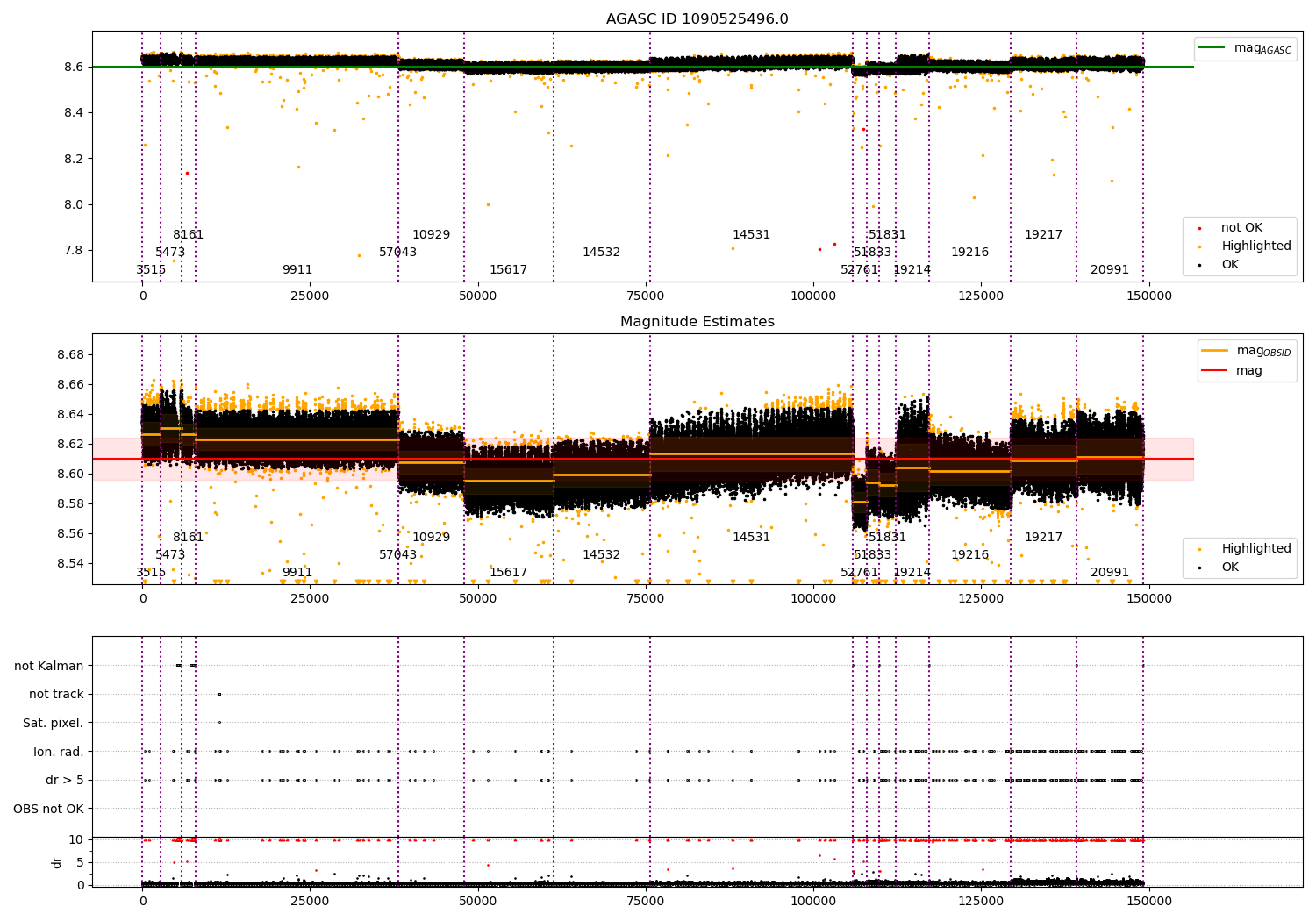The image size is (1316, 921).
Task: Click the "AGASC ID 1090525496.0" figure title
Action: [x=697, y=19]
